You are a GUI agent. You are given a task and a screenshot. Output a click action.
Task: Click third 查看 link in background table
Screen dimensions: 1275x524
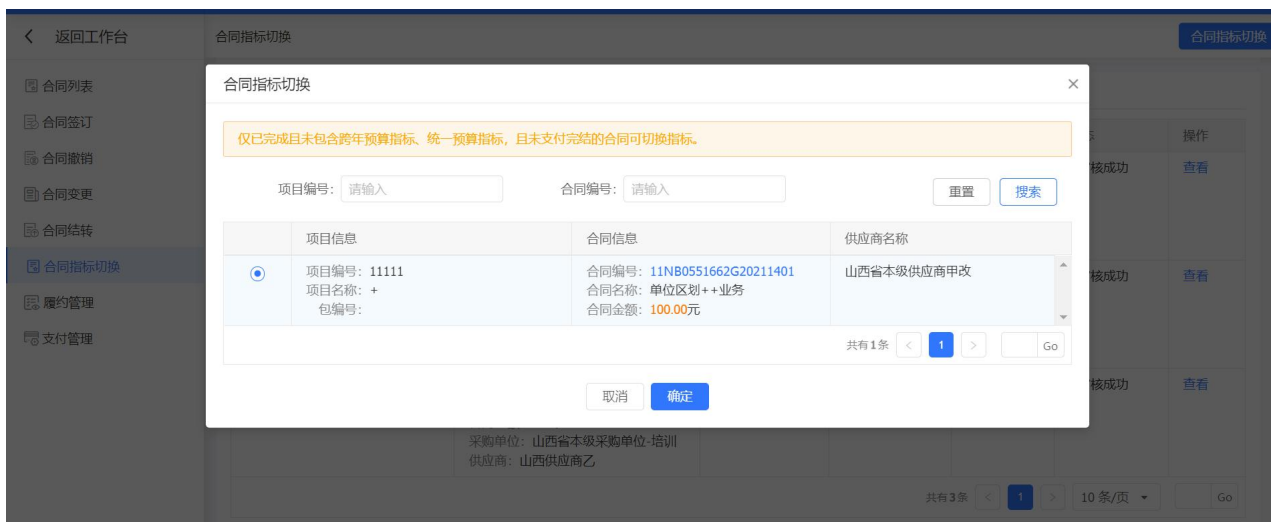coord(1196,384)
